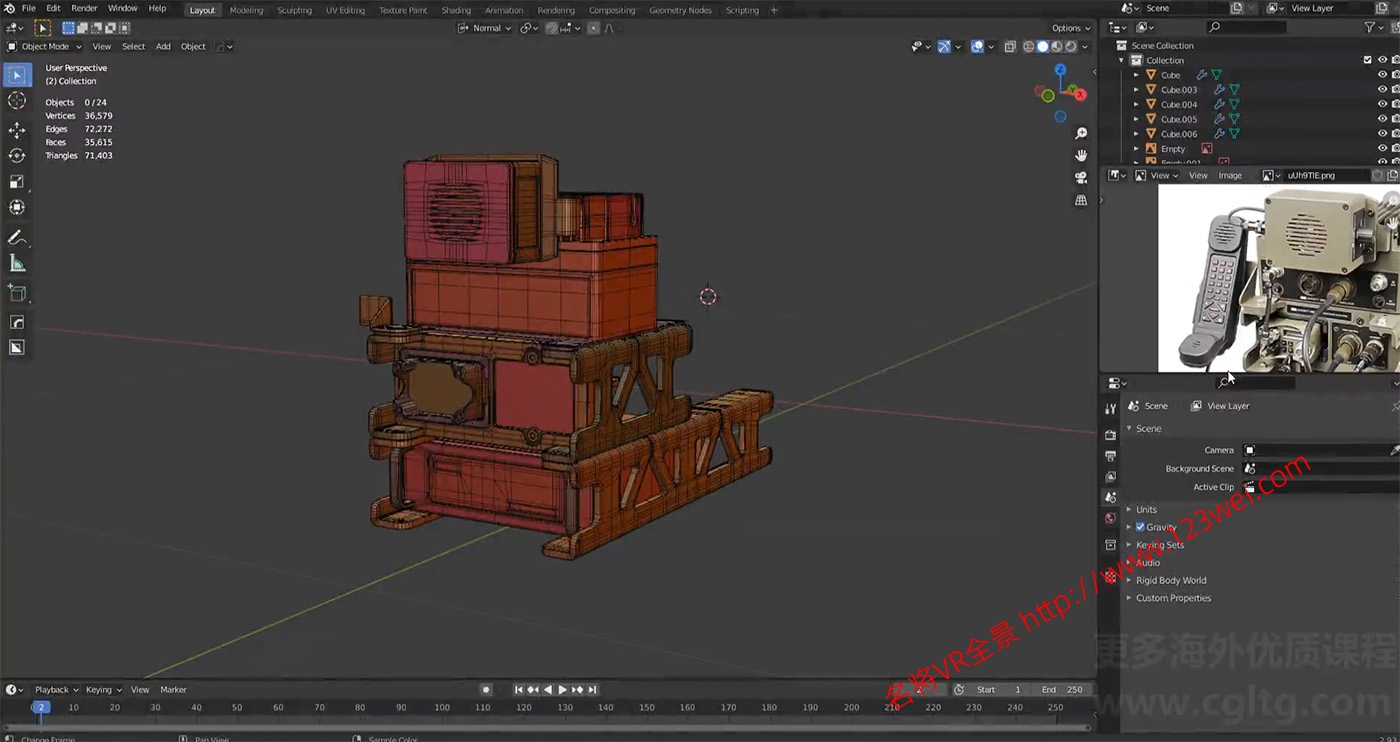Click the Options button in the viewport header
This screenshot has height=742, width=1400.
coord(1068,28)
